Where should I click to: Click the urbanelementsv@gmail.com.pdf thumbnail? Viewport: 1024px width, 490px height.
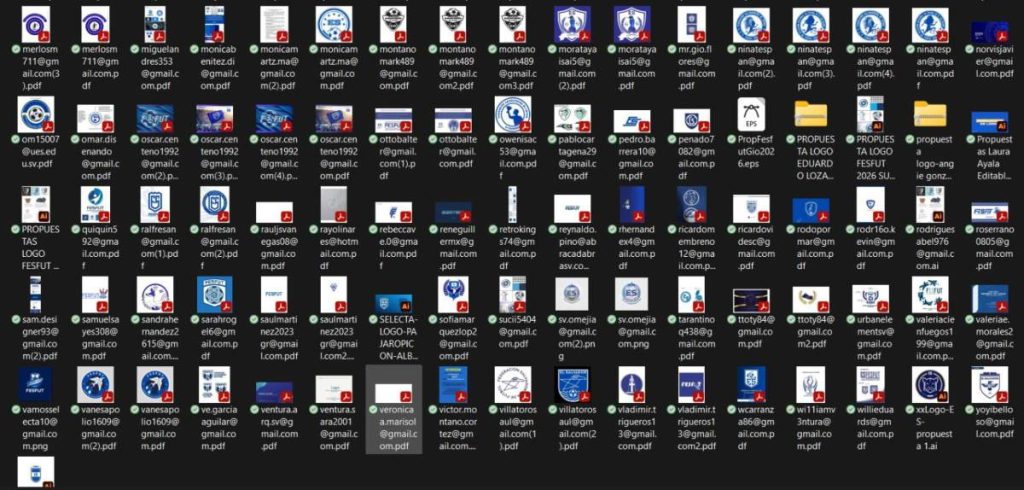870,294
